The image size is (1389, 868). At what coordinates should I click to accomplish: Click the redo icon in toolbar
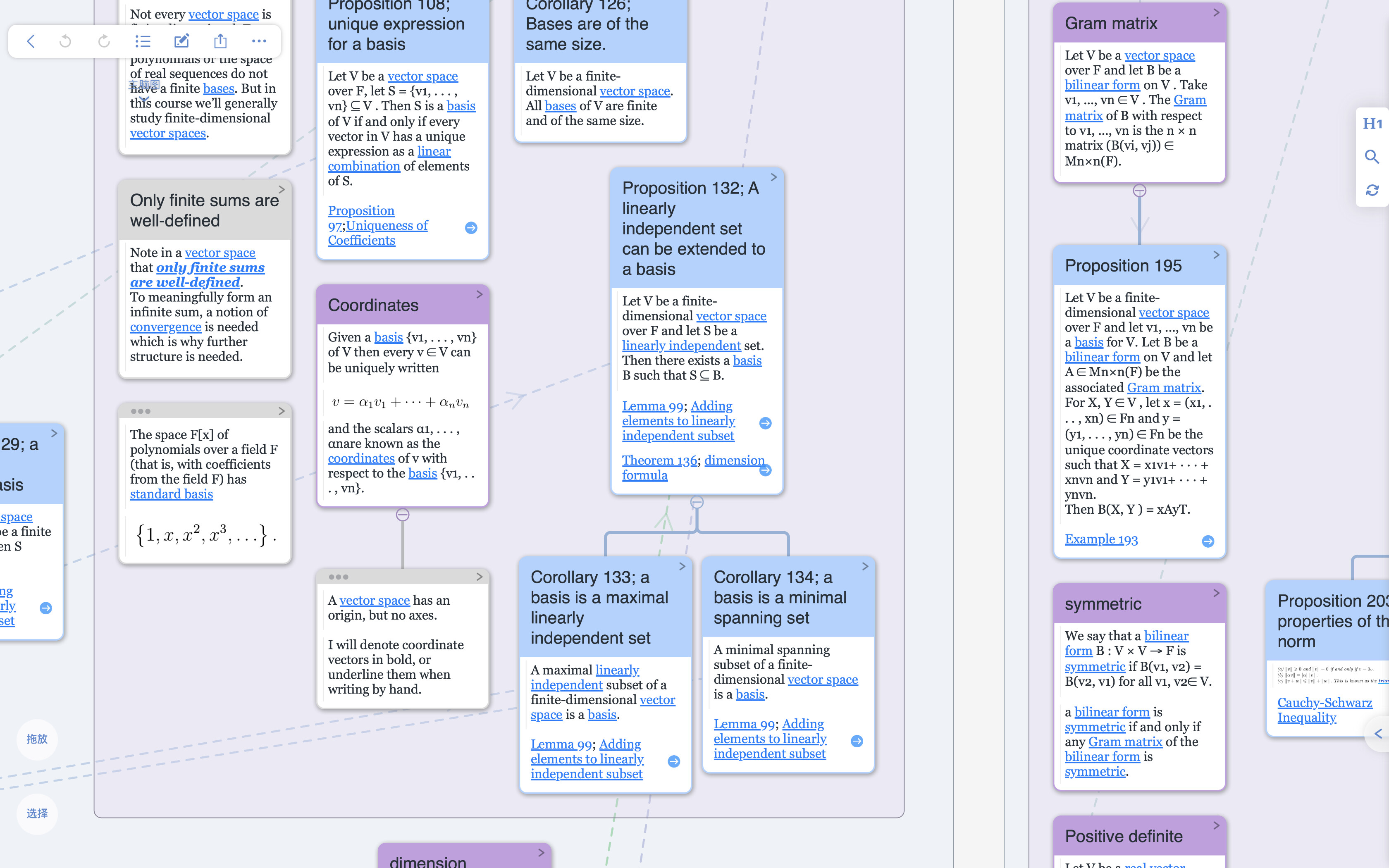[104, 41]
